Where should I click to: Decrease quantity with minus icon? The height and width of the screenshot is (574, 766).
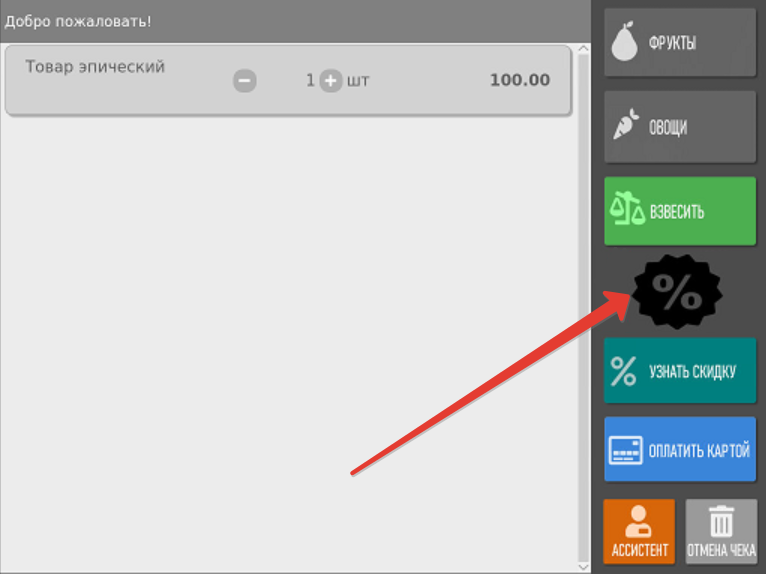[245, 81]
